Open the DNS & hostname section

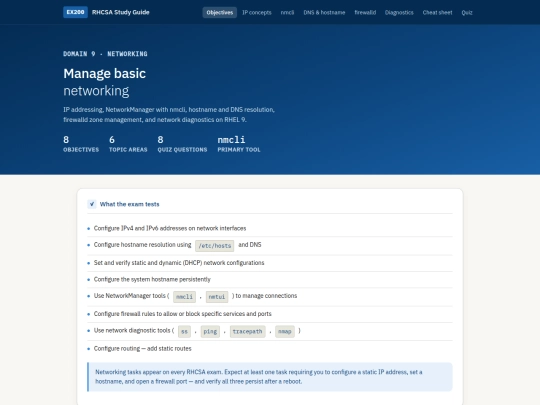tap(324, 12)
